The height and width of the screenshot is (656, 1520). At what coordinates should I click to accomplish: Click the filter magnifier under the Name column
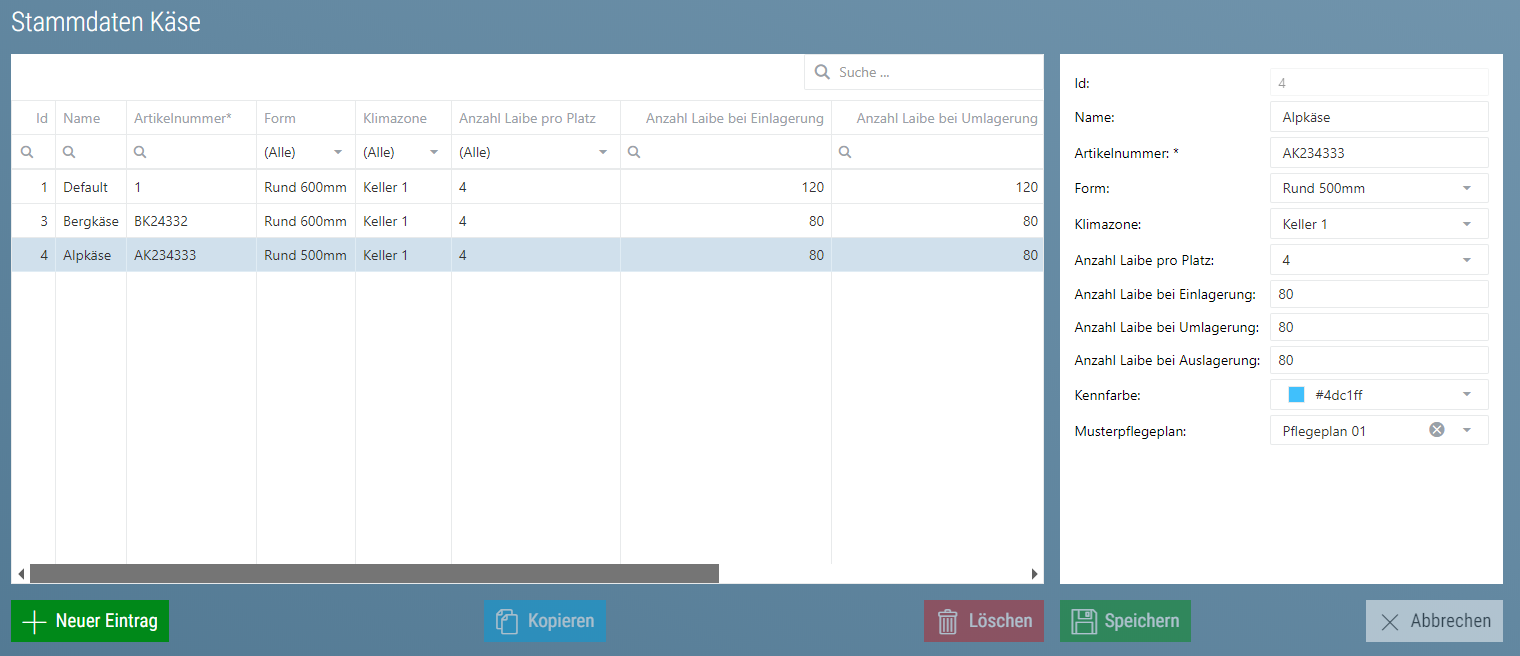69,152
